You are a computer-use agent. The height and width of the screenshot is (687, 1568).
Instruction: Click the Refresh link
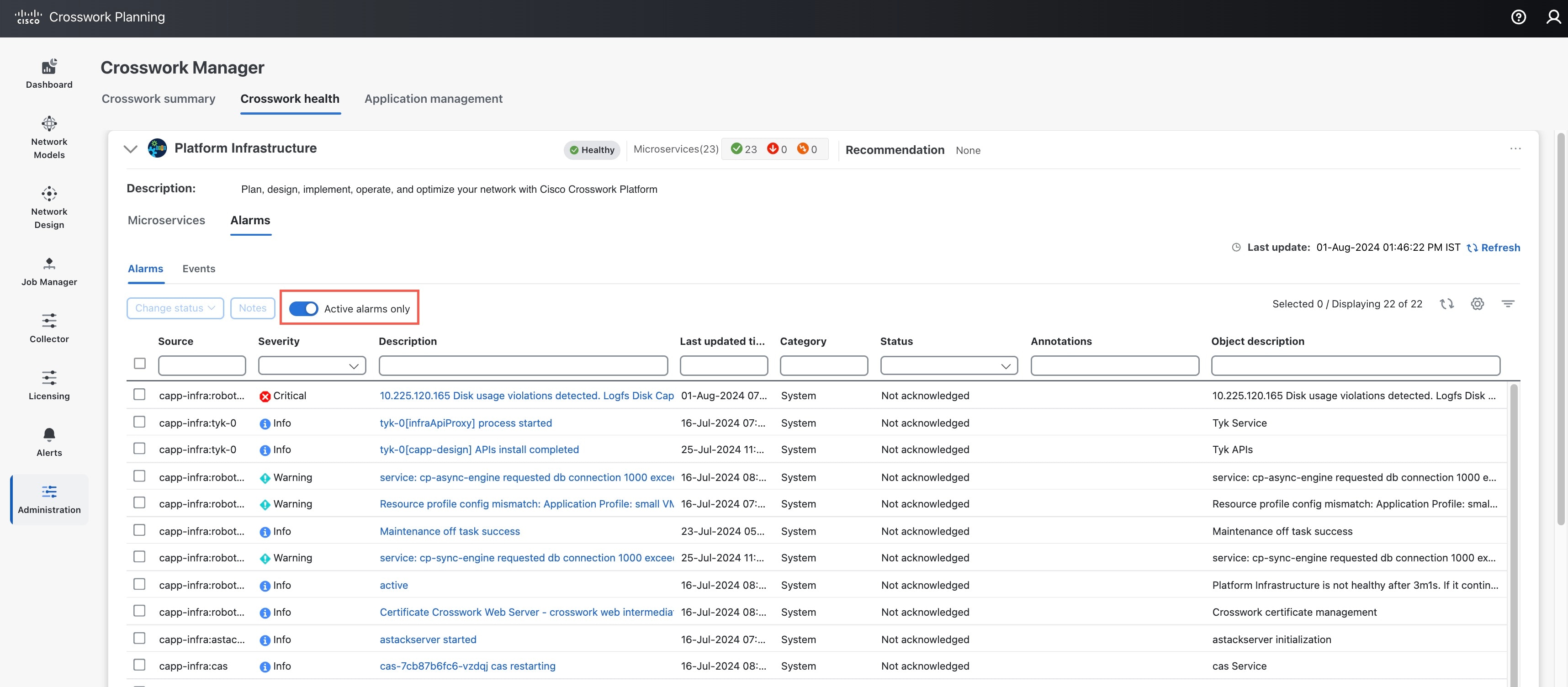coord(1493,248)
